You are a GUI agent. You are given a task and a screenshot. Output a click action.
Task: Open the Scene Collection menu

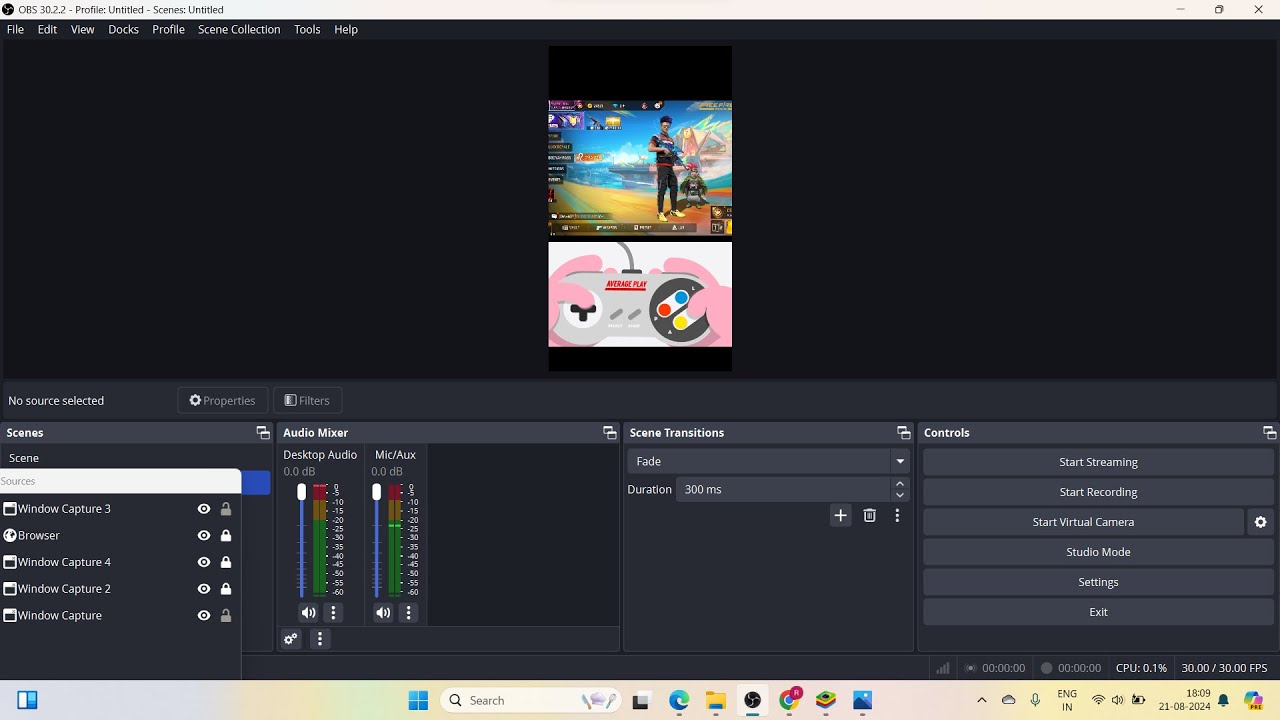point(239,30)
